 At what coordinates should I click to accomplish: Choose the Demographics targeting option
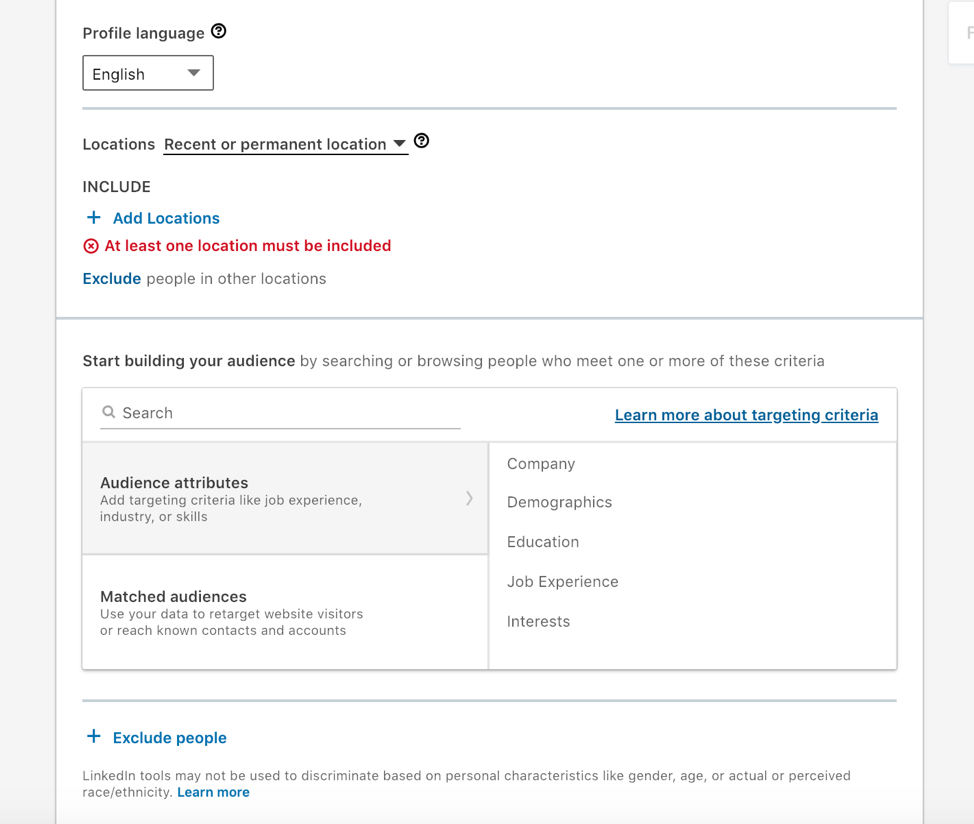pyautogui.click(x=559, y=502)
